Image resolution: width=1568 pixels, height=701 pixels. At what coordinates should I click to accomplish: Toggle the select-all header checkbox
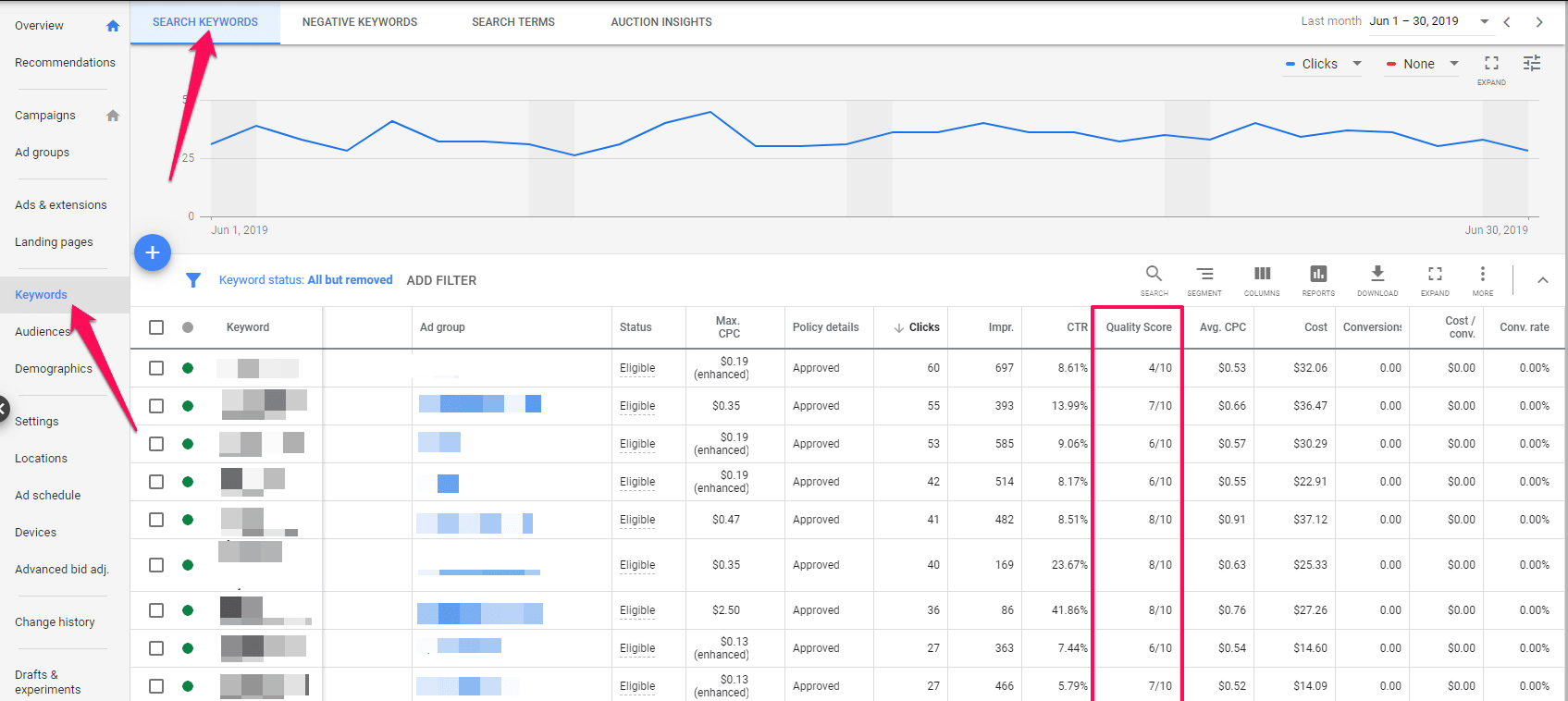coord(156,327)
